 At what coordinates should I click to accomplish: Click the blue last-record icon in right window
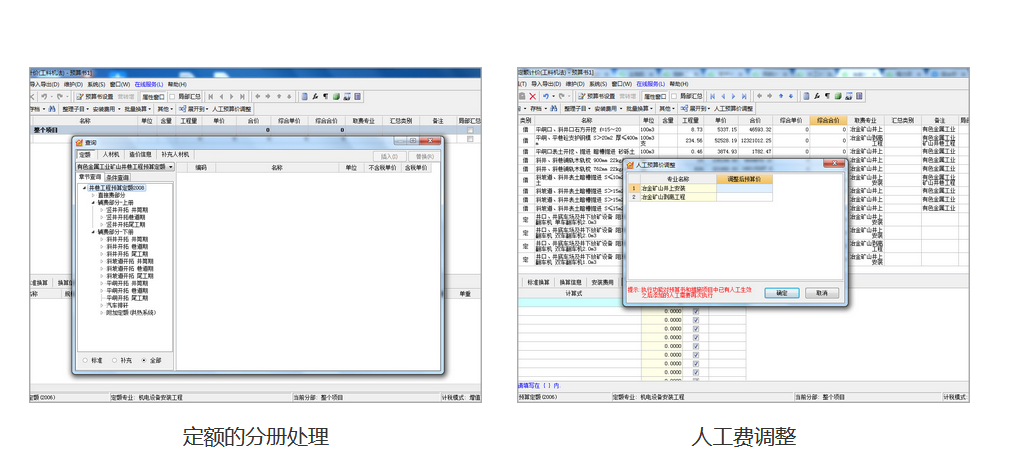[744, 97]
